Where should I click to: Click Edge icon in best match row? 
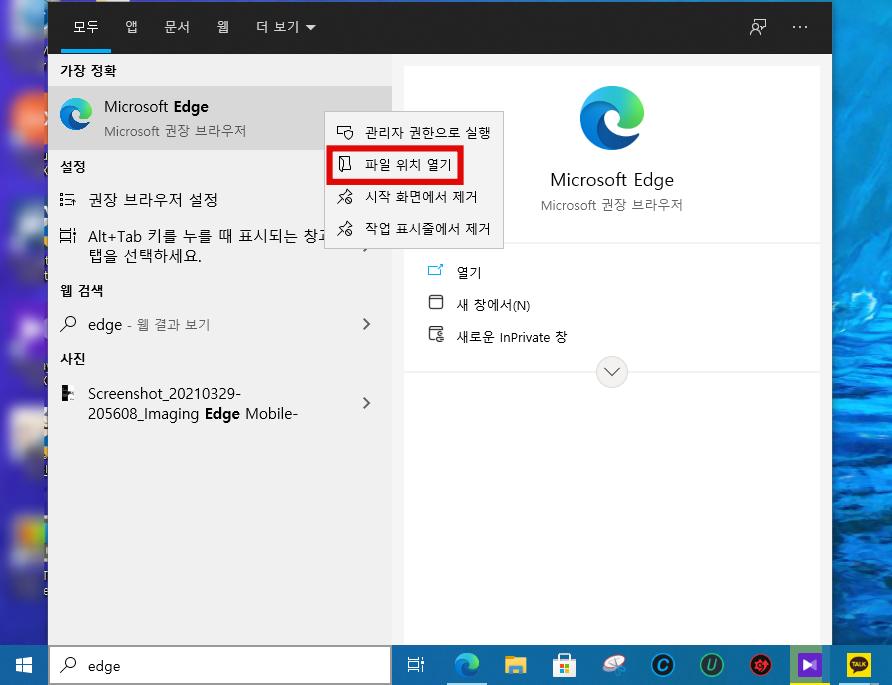tap(76, 114)
